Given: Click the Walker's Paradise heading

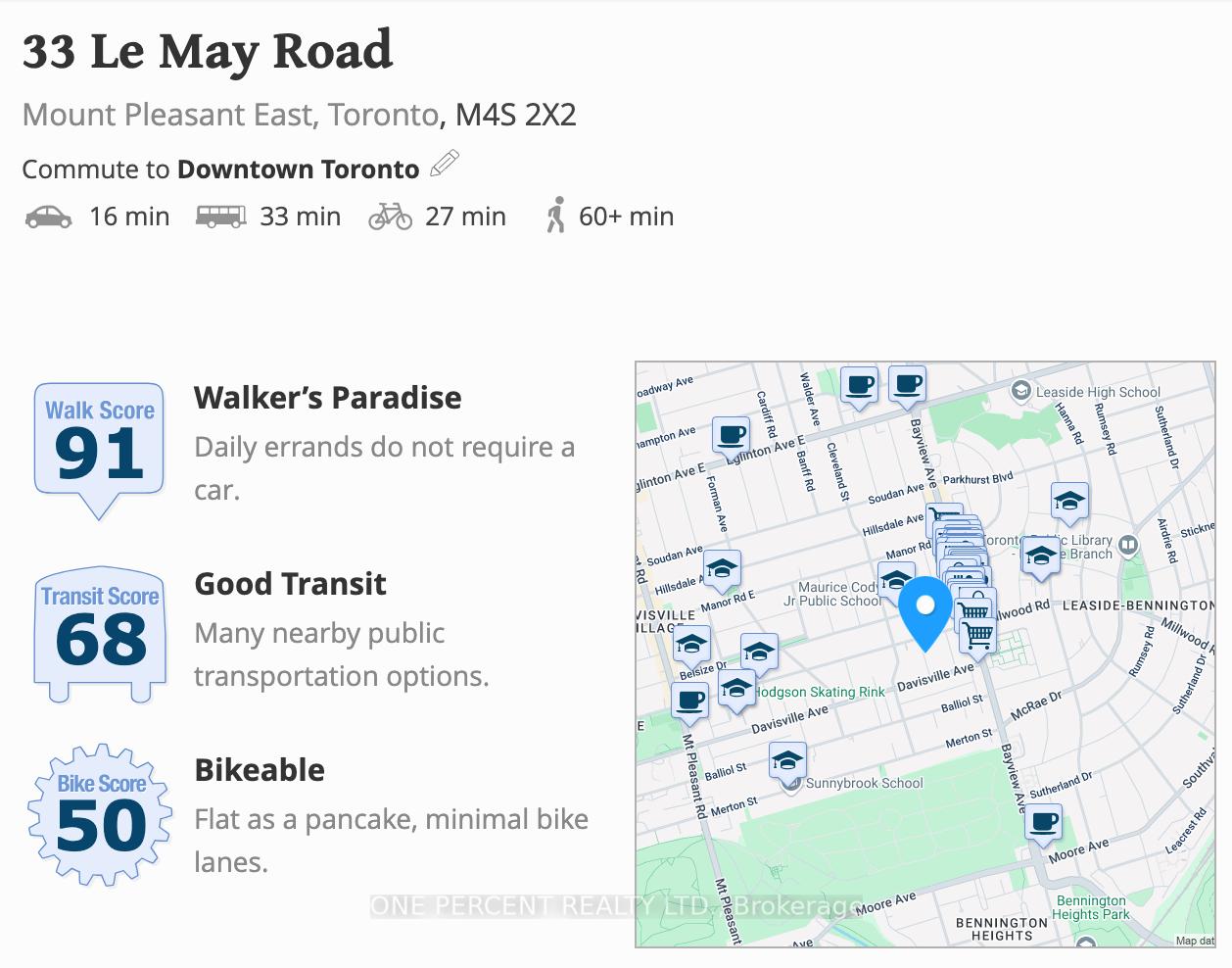Looking at the screenshot, I should click(x=328, y=398).
